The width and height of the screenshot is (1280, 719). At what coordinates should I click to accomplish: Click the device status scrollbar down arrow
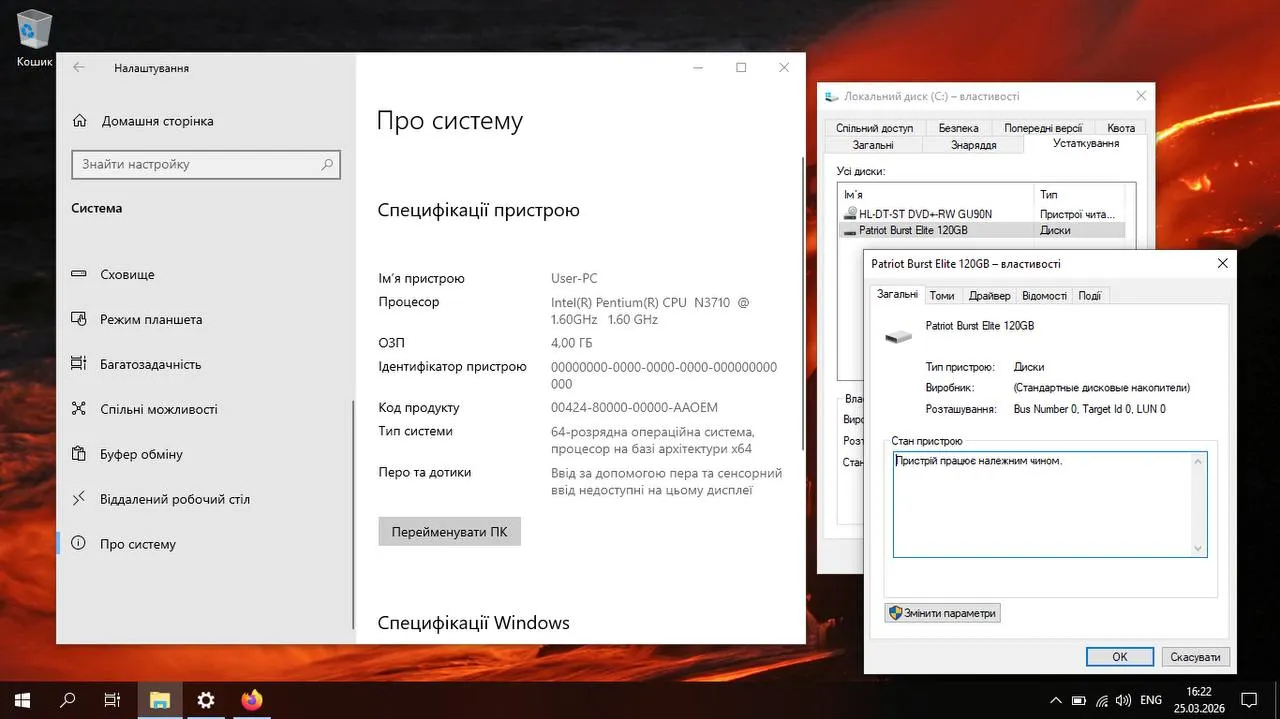click(x=1198, y=548)
